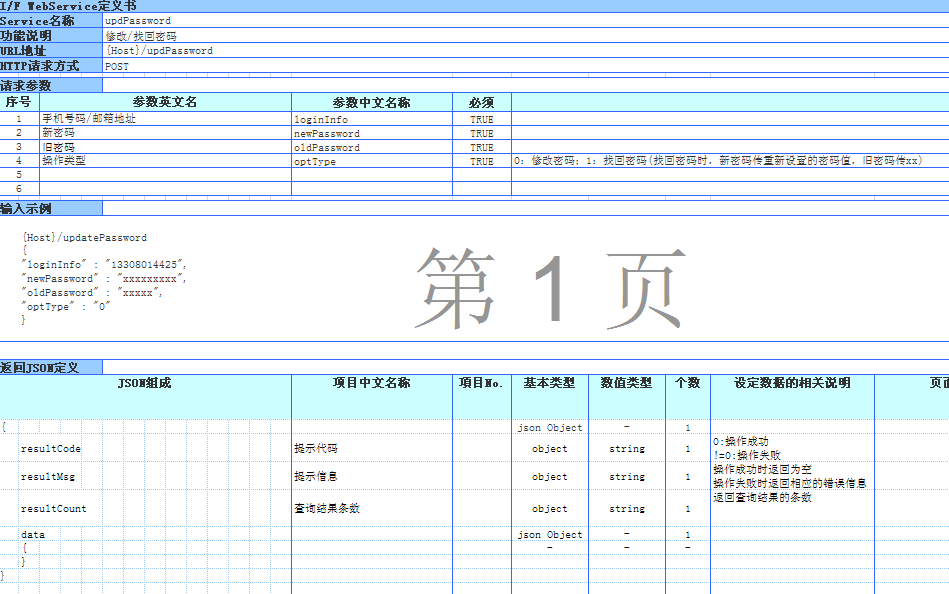Click the string type cell in resultCode row
Viewport: 949px width, 594px height.
(x=626, y=449)
